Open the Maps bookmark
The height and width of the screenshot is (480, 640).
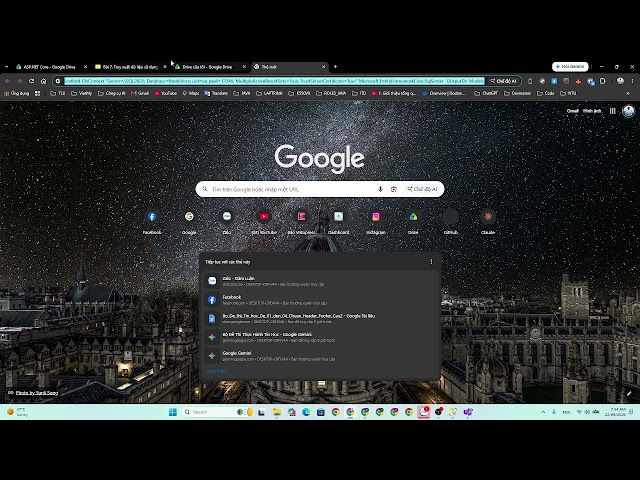click(191, 93)
